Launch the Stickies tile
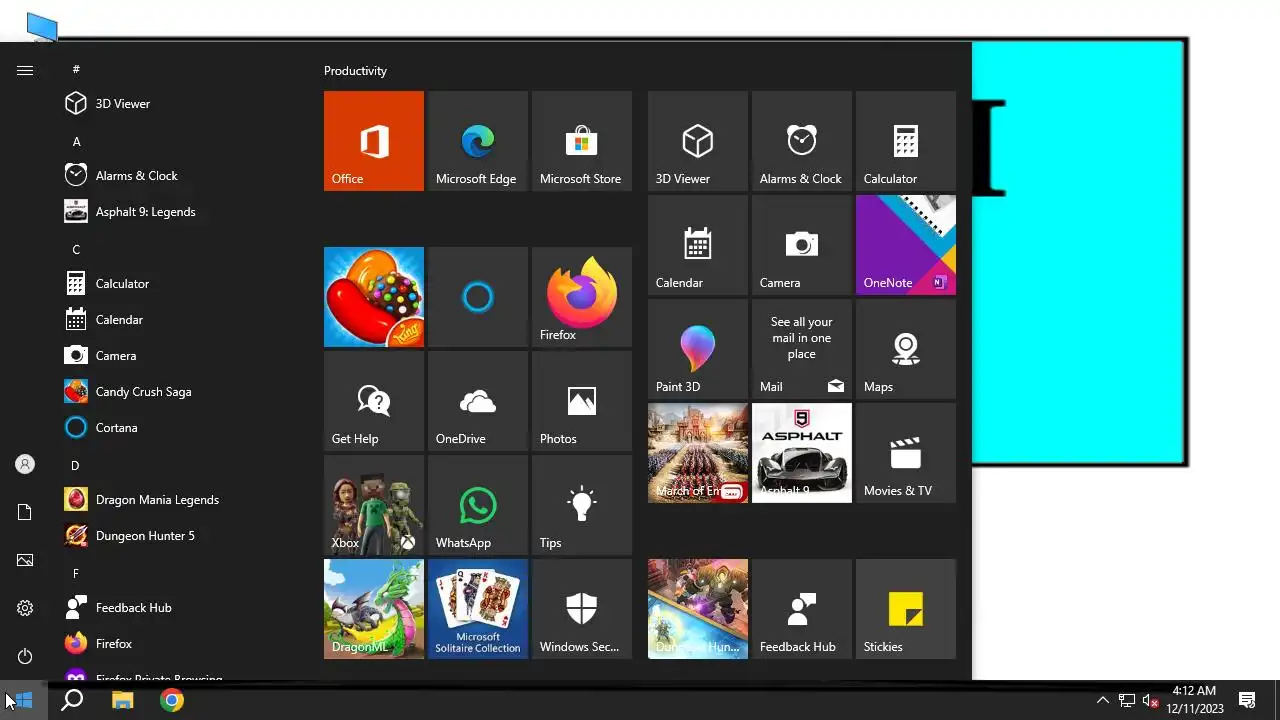Image resolution: width=1280 pixels, height=720 pixels. click(906, 609)
